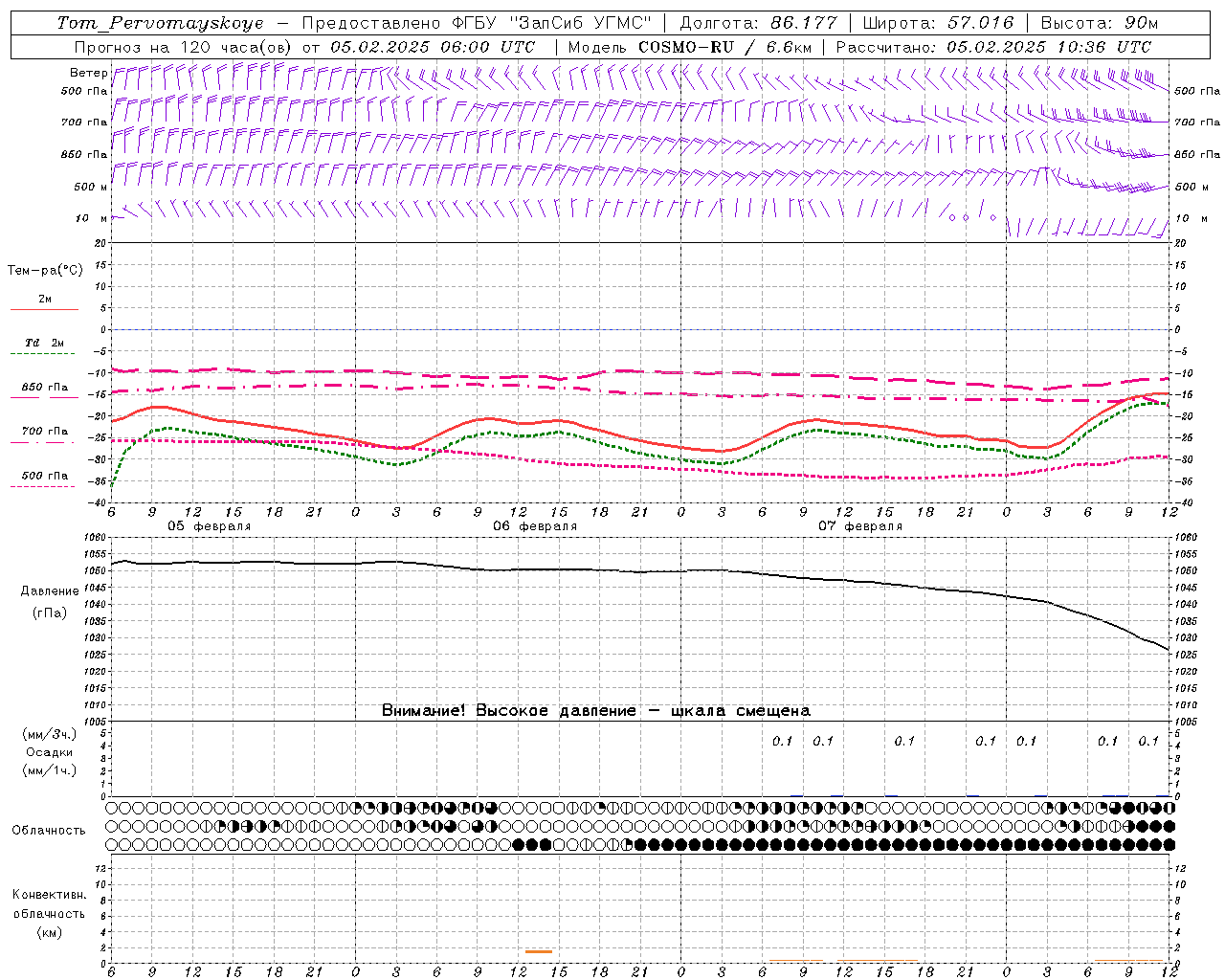This screenshot has height=980, width=1225.
Task: Click the Облачность row label
Action: 49,831
